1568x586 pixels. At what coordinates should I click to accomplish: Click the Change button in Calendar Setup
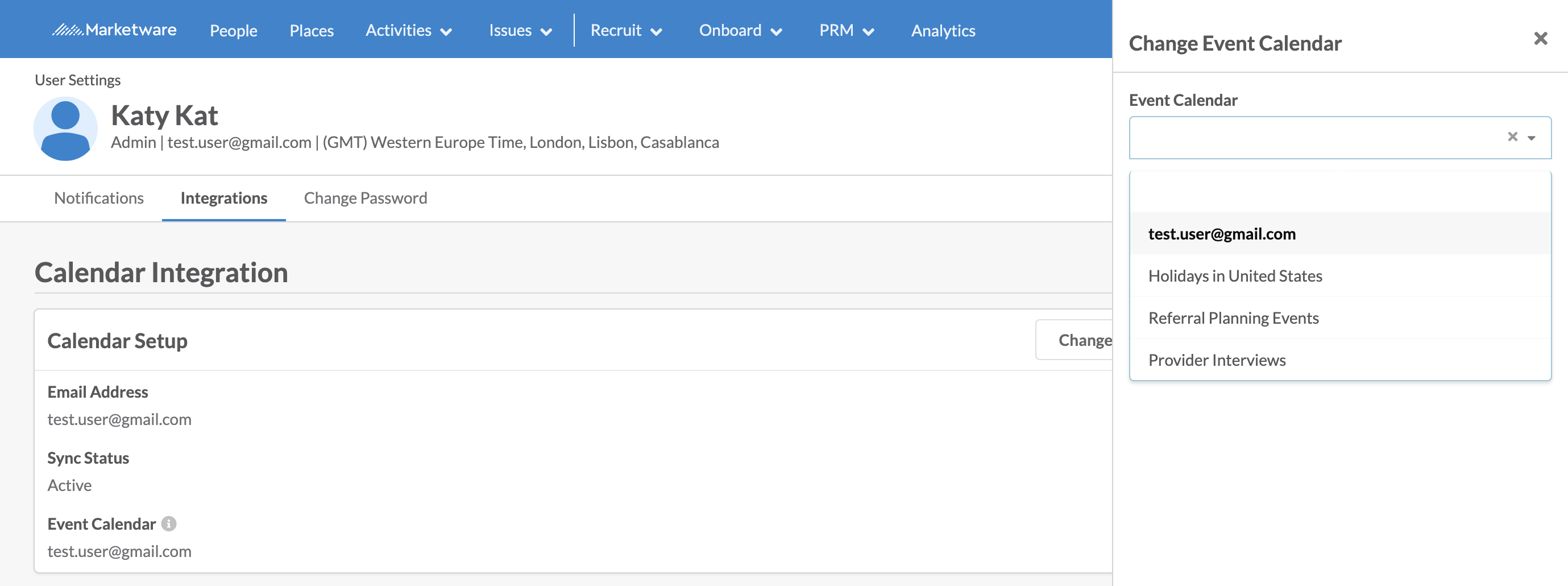tap(1075, 340)
